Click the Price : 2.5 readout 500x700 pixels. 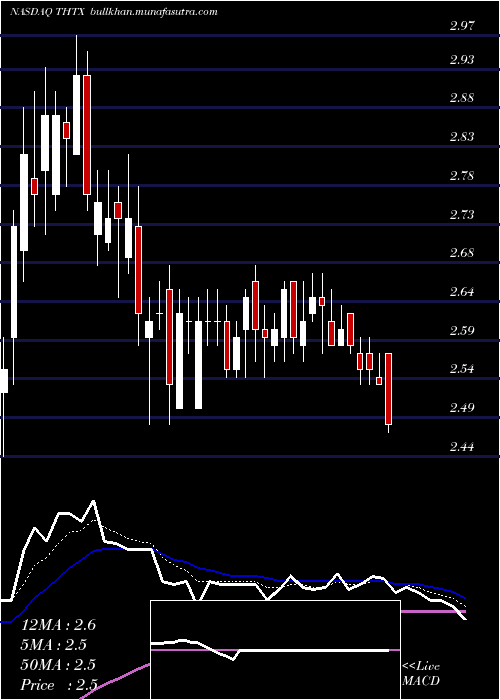[58, 685]
